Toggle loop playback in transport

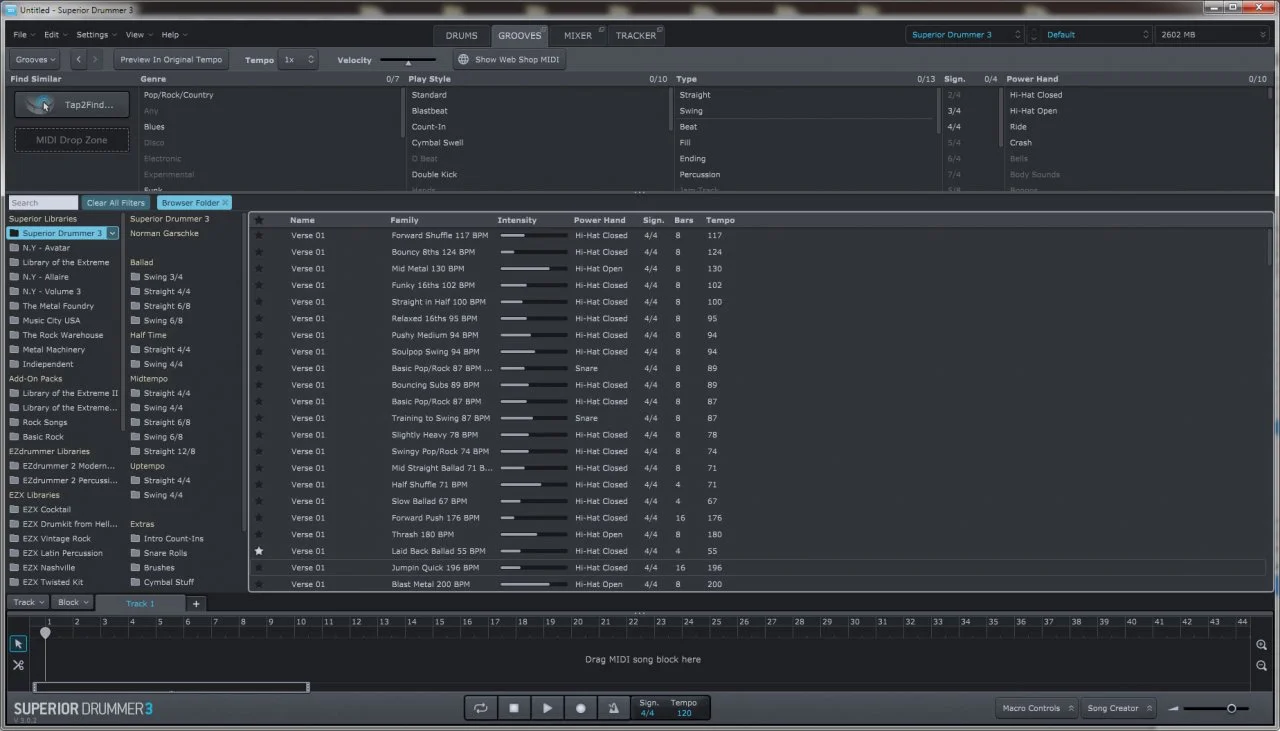[x=481, y=708]
